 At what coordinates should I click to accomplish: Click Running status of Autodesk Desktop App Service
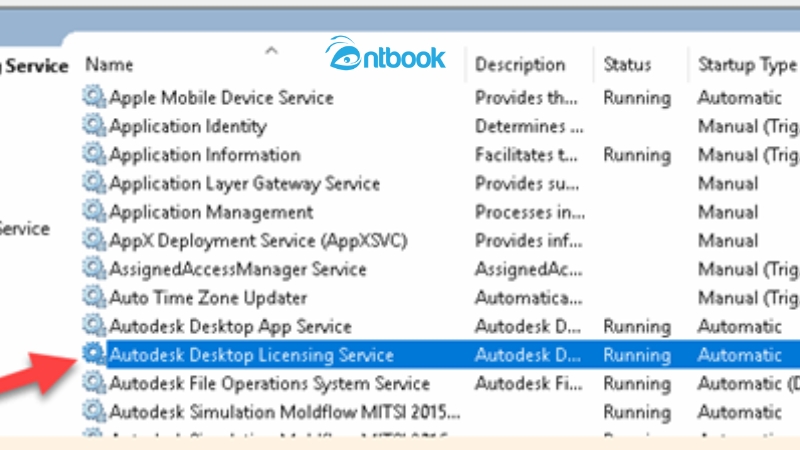coord(637,327)
